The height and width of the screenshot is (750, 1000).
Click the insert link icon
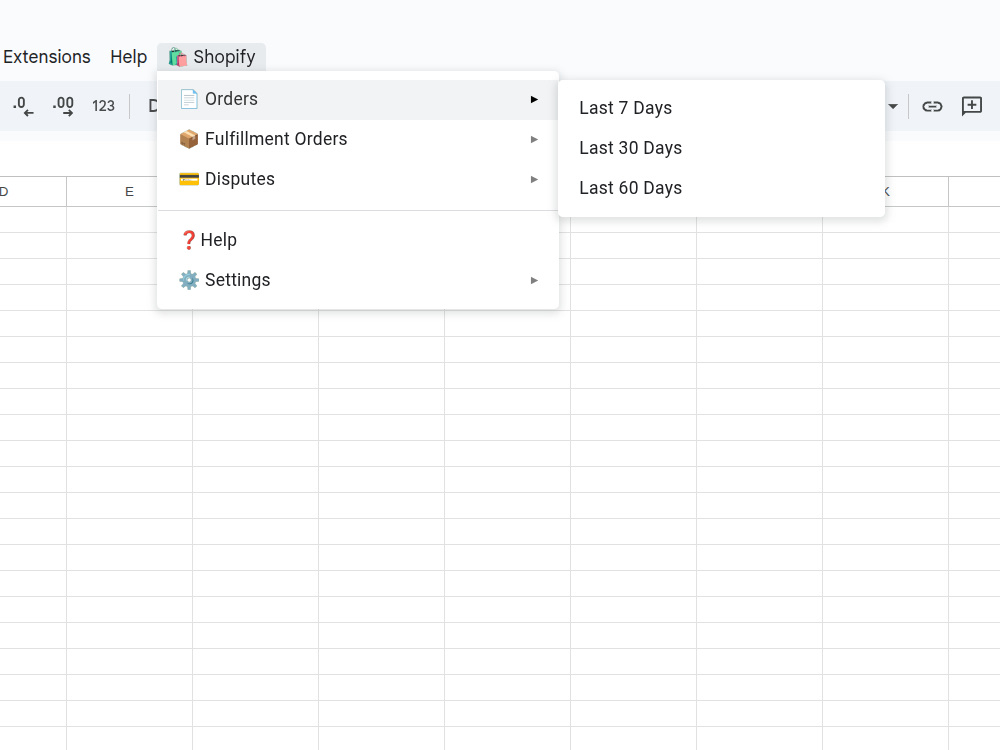click(x=932, y=106)
